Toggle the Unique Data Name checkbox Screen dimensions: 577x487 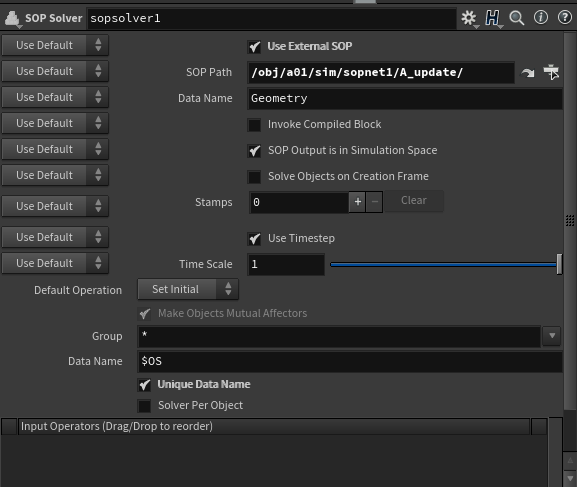pyautogui.click(x=145, y=385)
